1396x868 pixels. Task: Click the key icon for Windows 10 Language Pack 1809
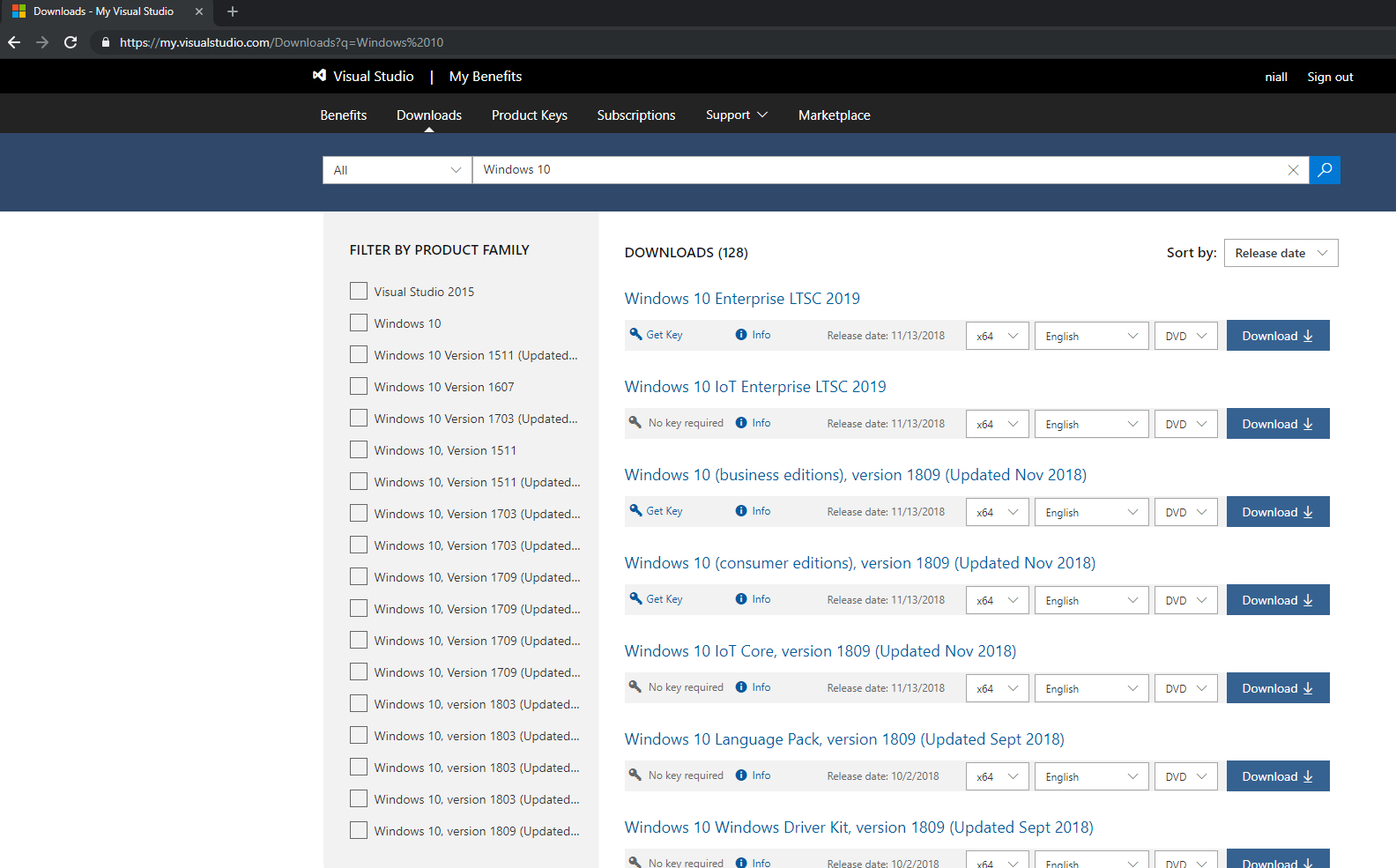(635, 775)
